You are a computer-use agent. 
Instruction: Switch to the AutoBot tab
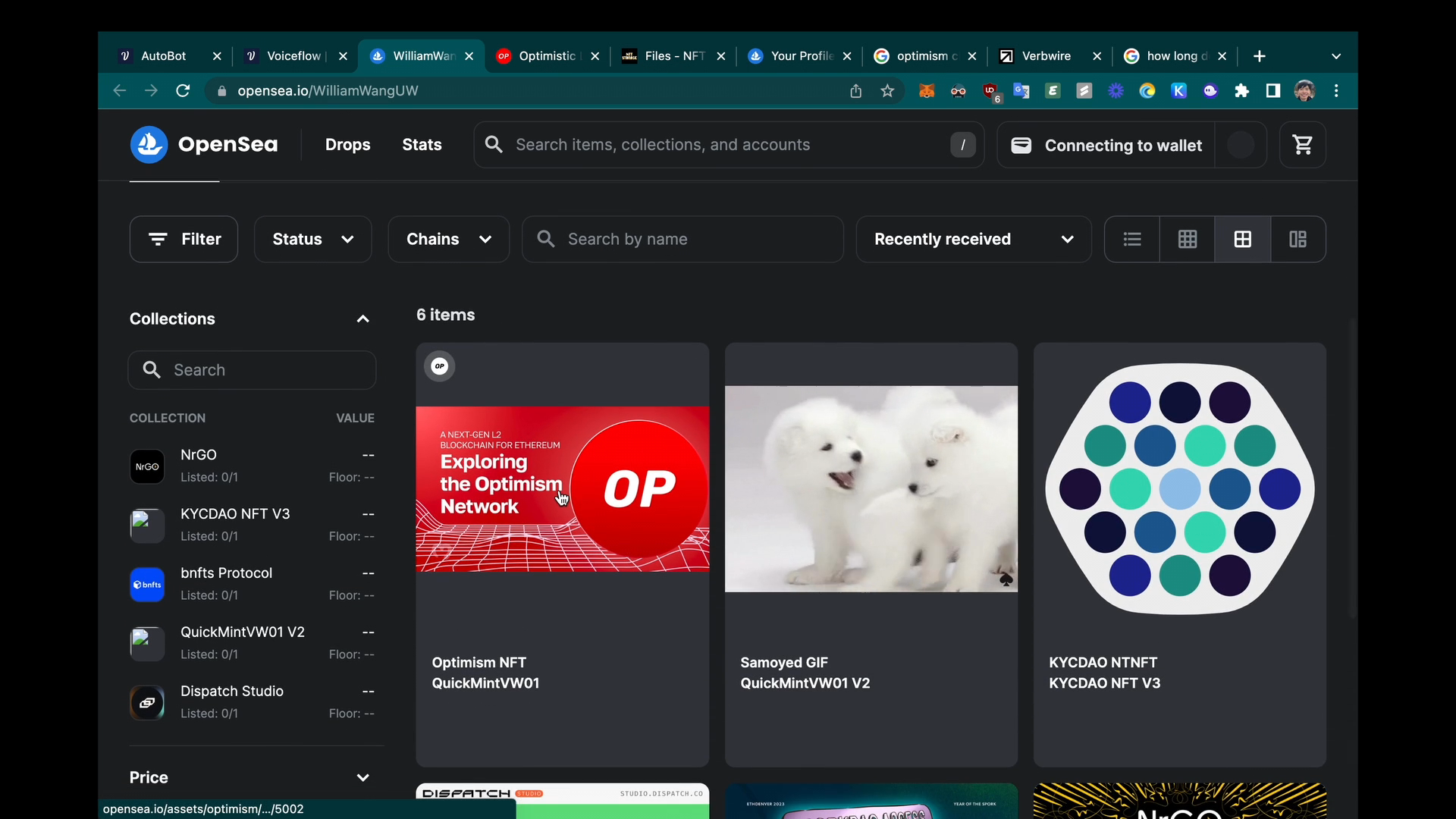pos(163,56)
